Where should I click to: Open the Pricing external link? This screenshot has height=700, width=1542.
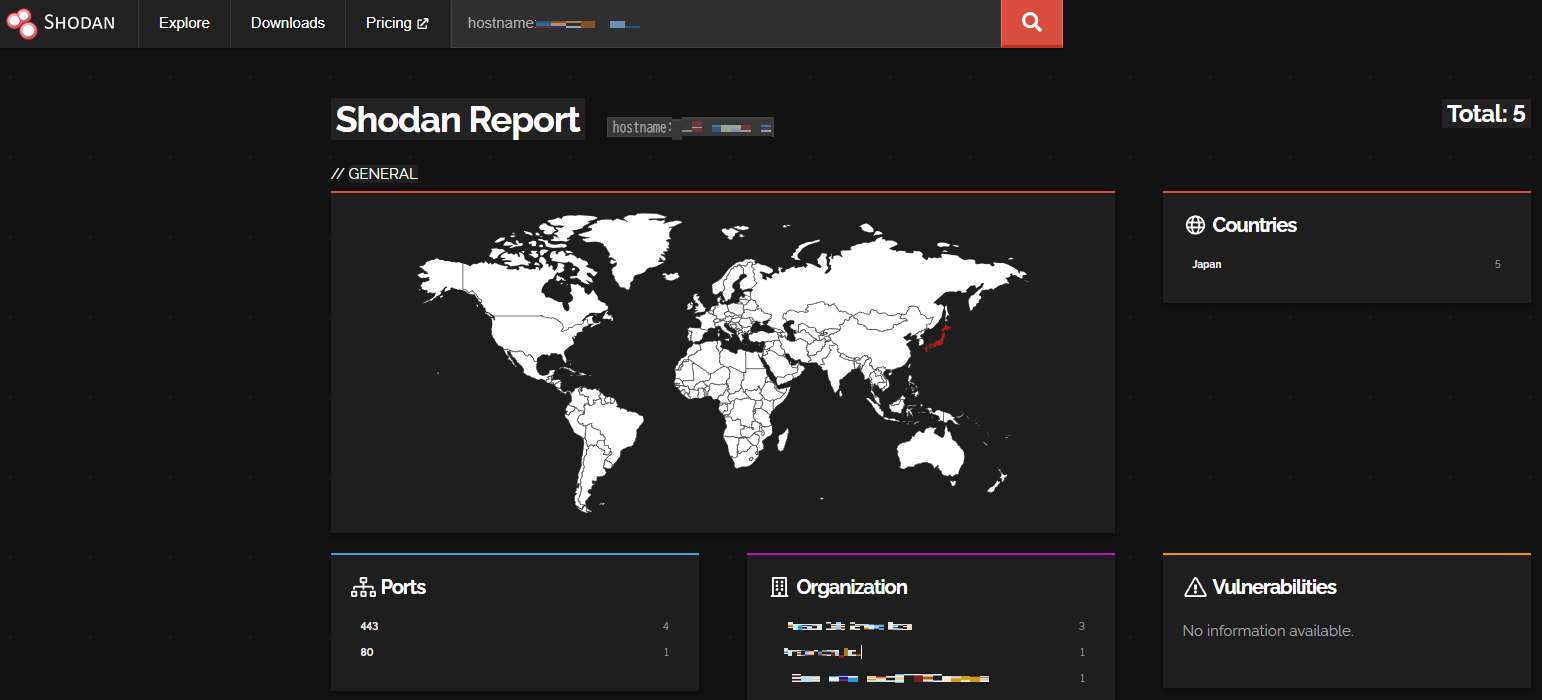click(397, 23)
